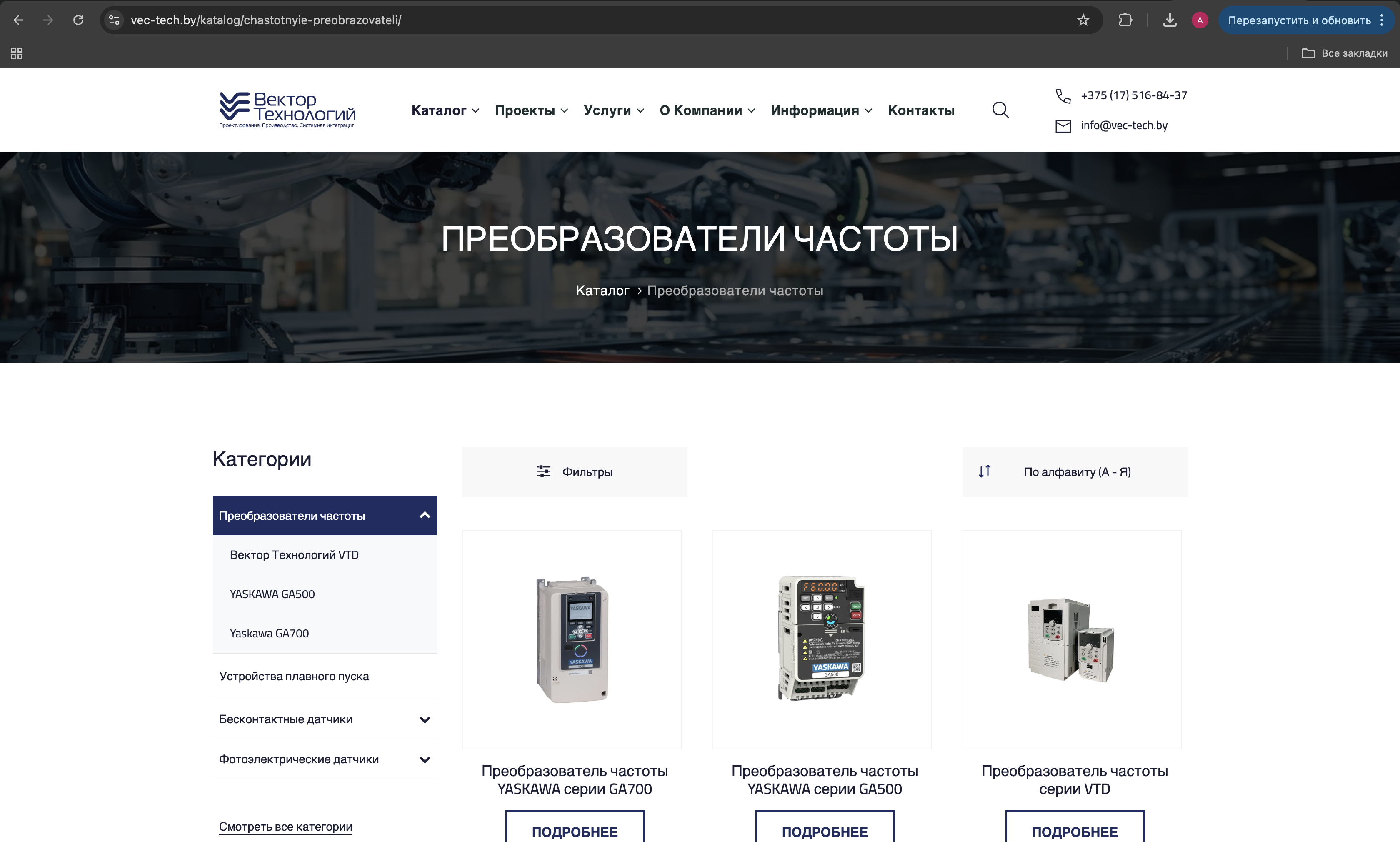Viewport: 1400px width, 842px height.
Task: Call phone number +375 (17) 516-84-37
Action: tap(1133, 95)
